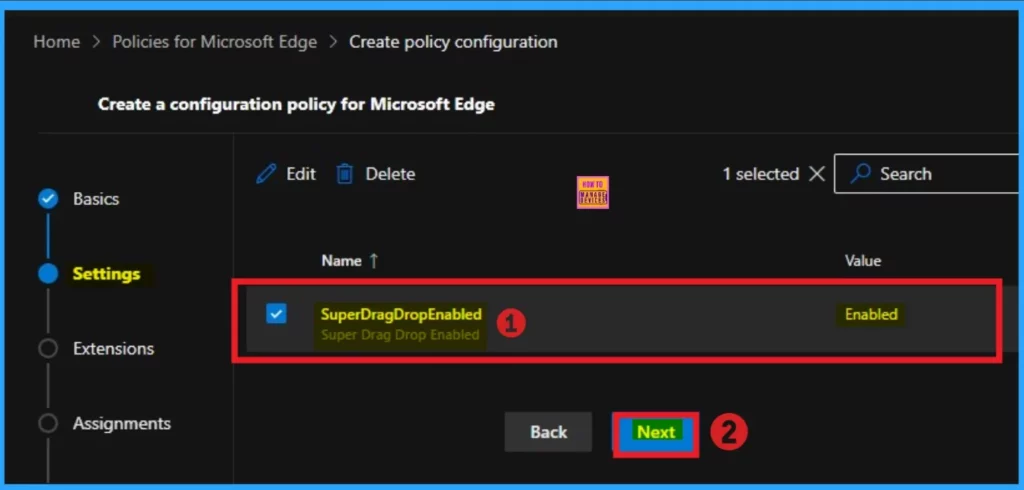Screen dimensions: 1024x490
Task: Select the Settings step
Action: (x=106, y=274)
